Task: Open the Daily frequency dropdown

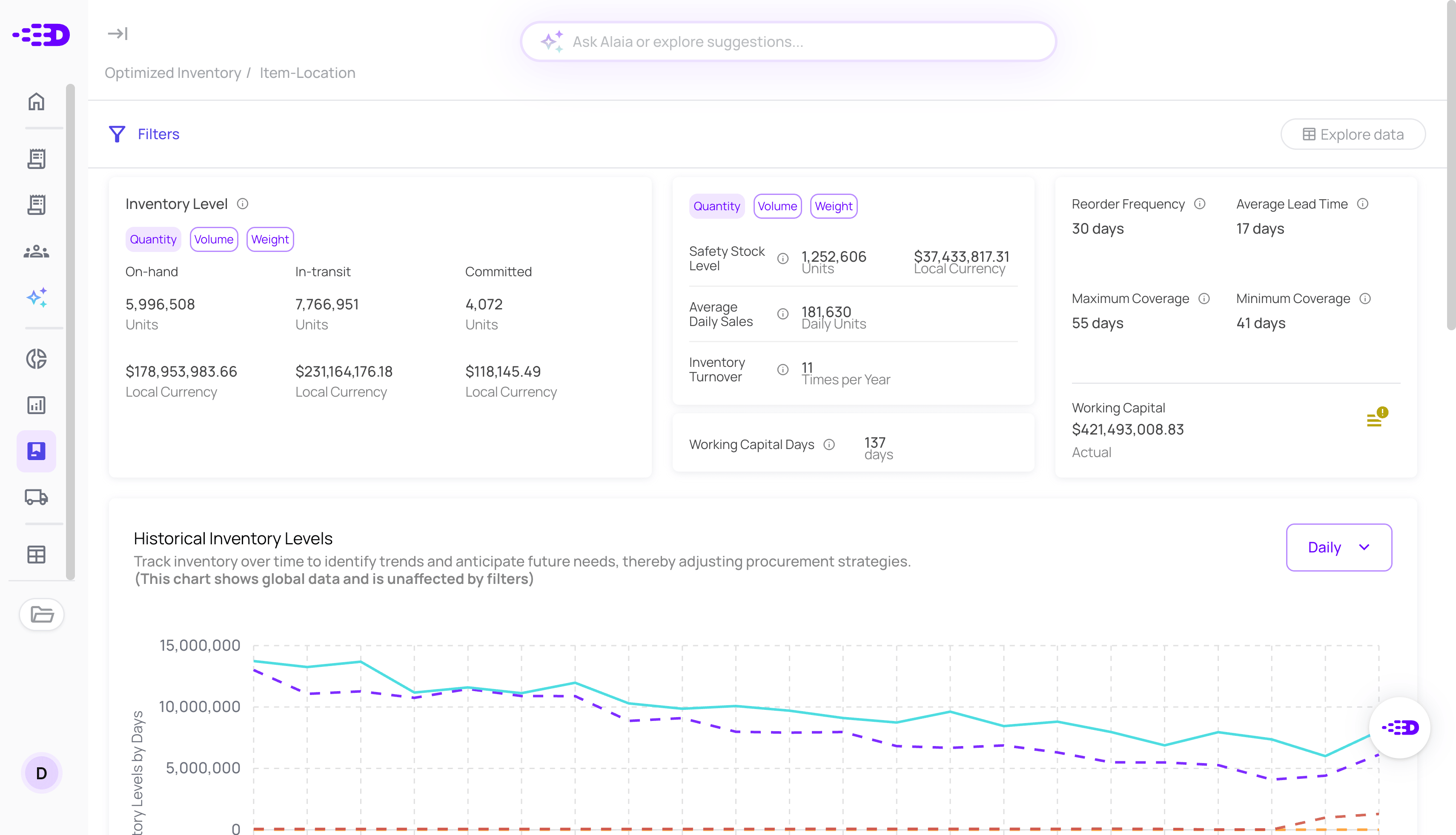Action: click(x=1339, y=547)
